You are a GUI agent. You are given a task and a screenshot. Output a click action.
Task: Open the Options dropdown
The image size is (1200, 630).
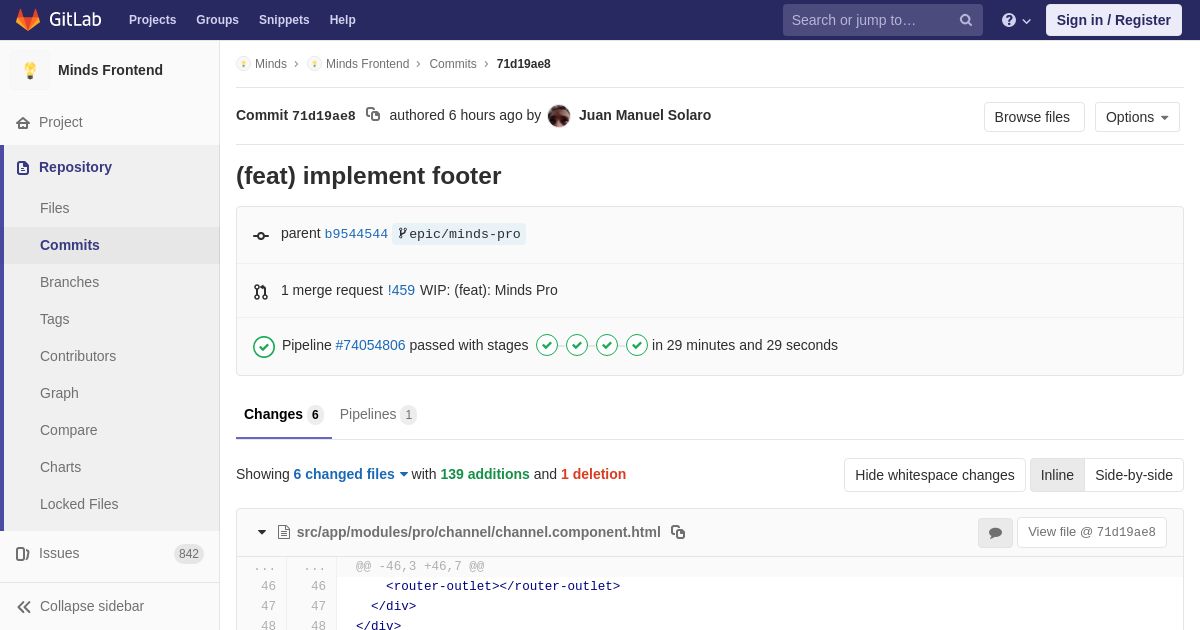coord(1137,117)
